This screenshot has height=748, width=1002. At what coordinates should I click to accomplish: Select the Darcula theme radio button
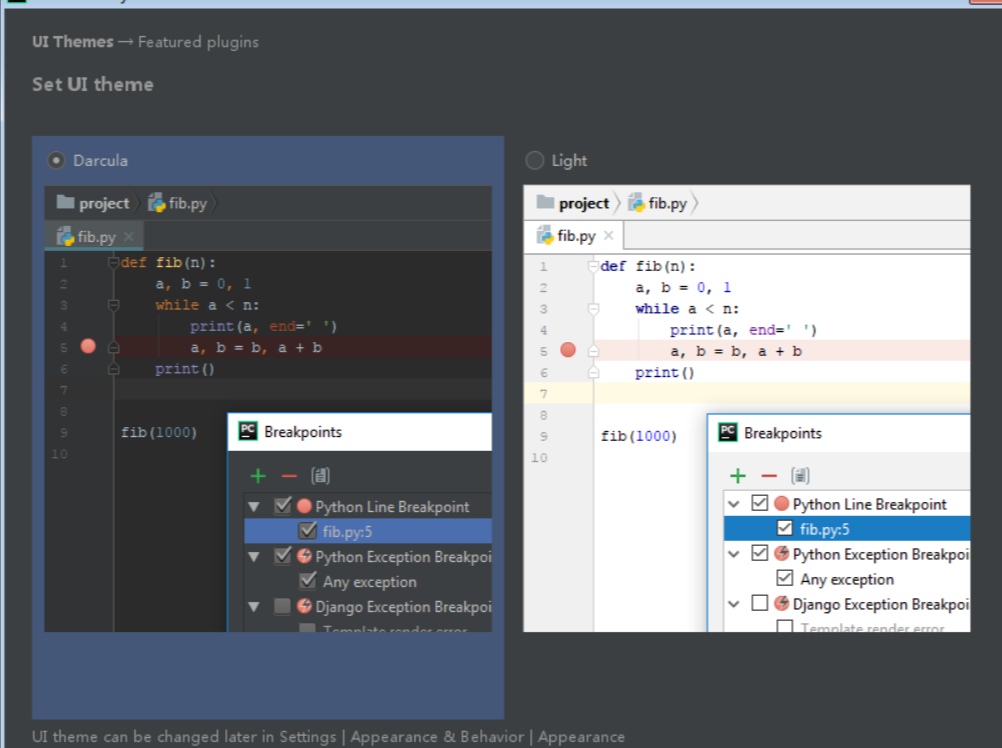[56, 160]
